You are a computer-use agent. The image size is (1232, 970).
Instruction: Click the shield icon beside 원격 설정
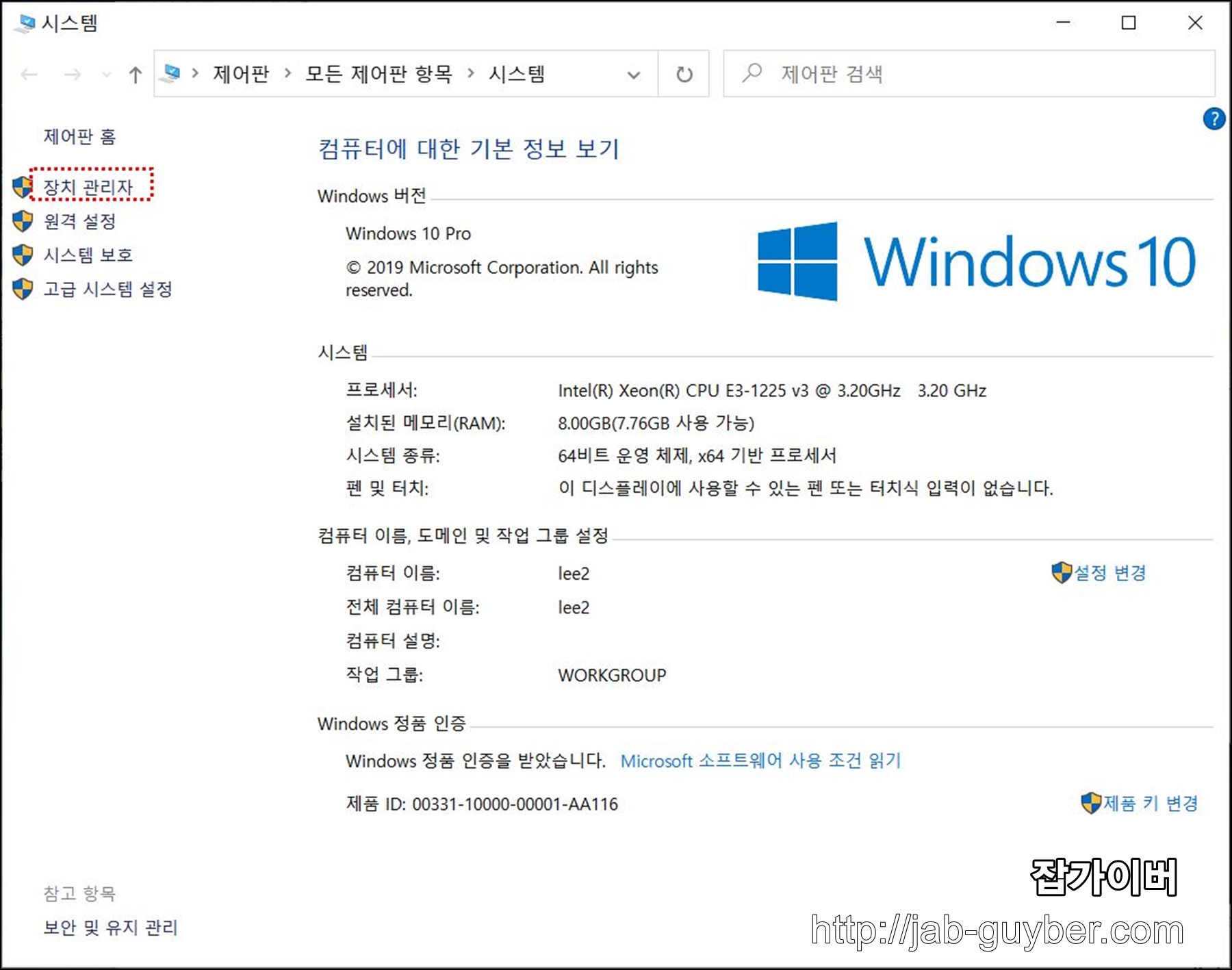(x=22, y=220)
